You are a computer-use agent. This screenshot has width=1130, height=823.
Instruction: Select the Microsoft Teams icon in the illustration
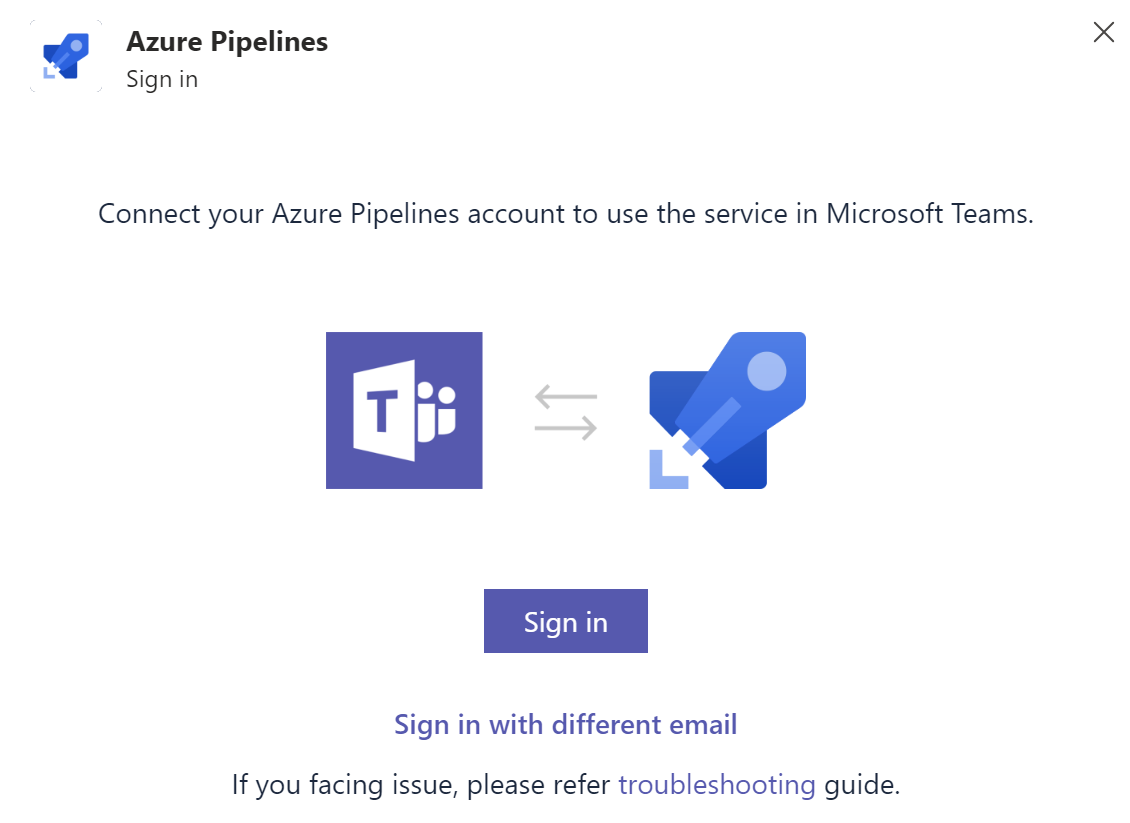coord(404,410)
